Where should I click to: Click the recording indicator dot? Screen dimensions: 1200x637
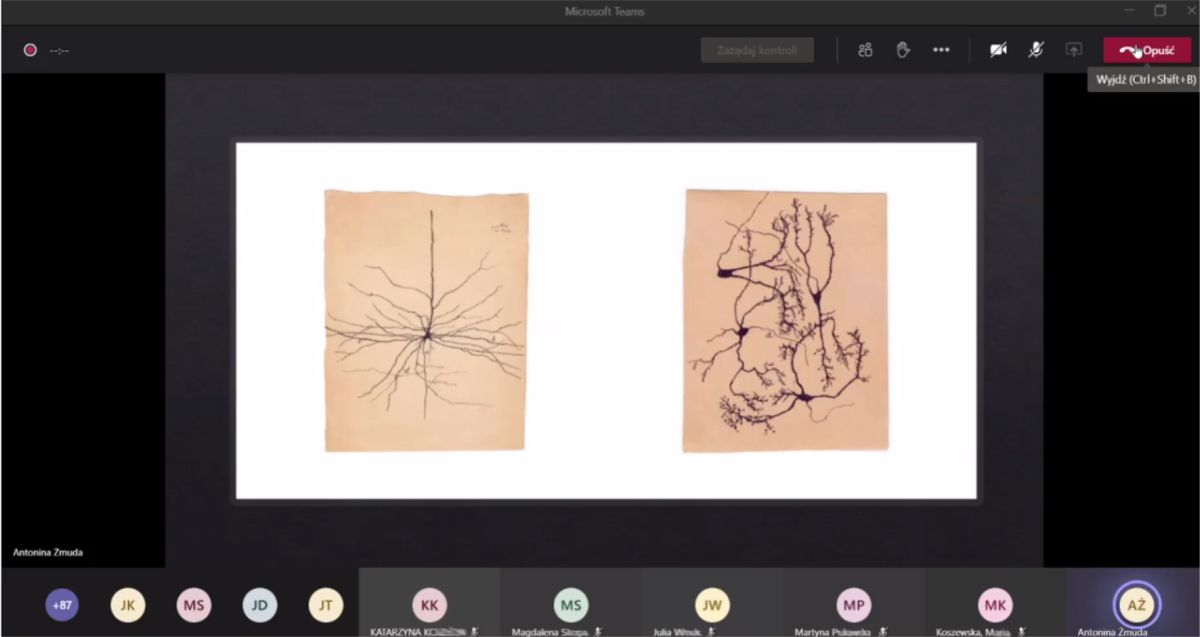coord(30,50)
